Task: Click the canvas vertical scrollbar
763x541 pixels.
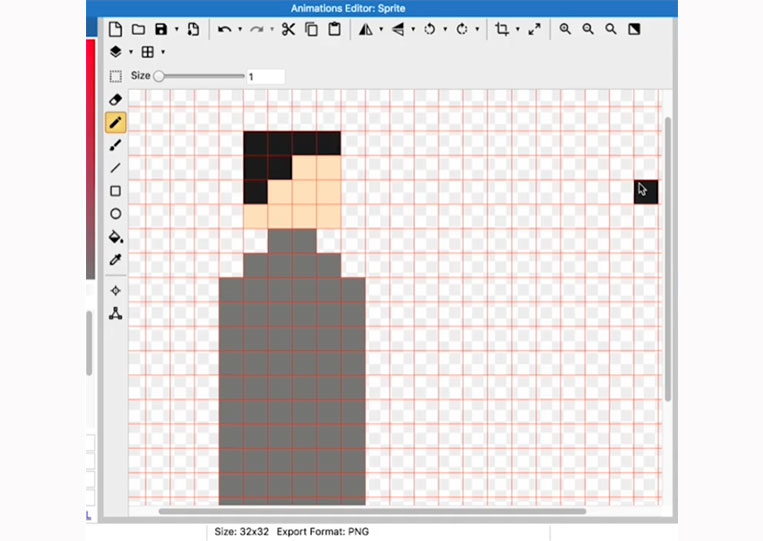Action: tap(668, 259)
